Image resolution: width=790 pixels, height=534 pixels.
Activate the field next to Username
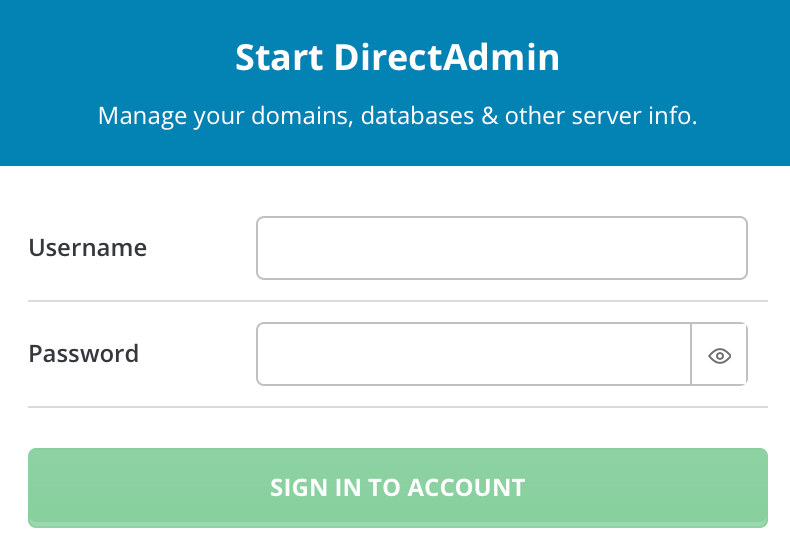[x=501, y=248]
